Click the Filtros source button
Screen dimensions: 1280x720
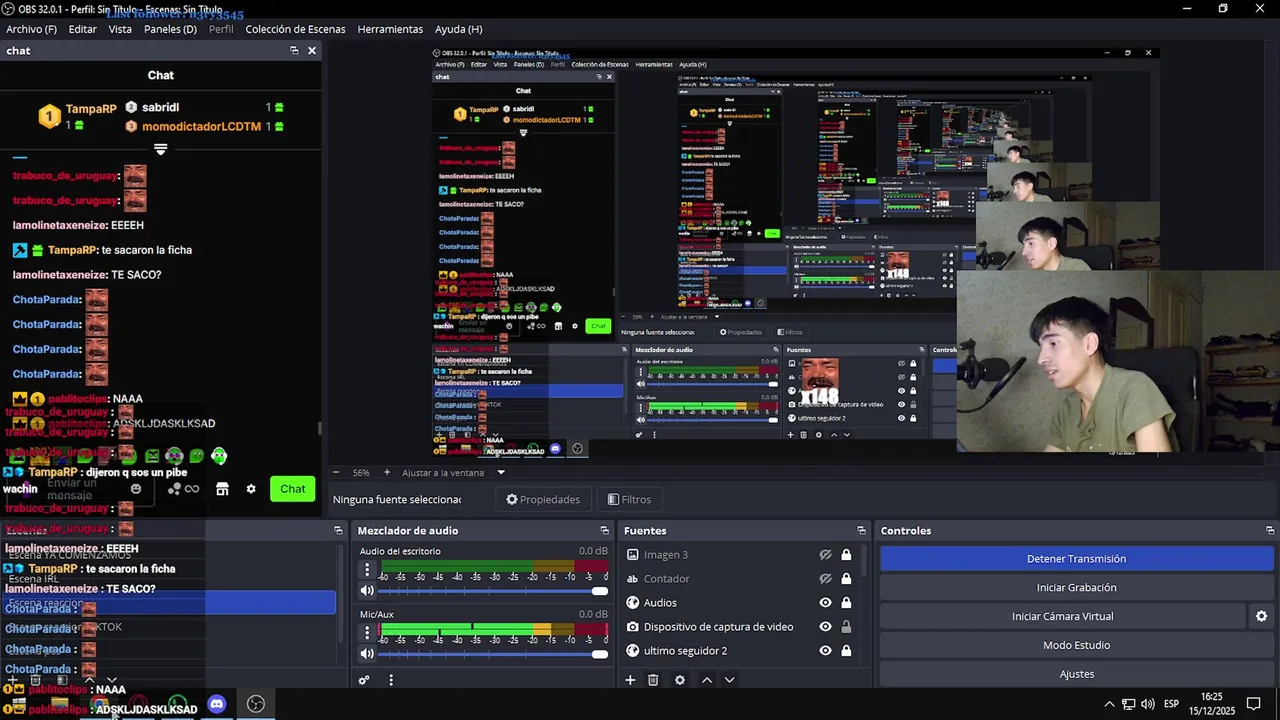[629, 499]
